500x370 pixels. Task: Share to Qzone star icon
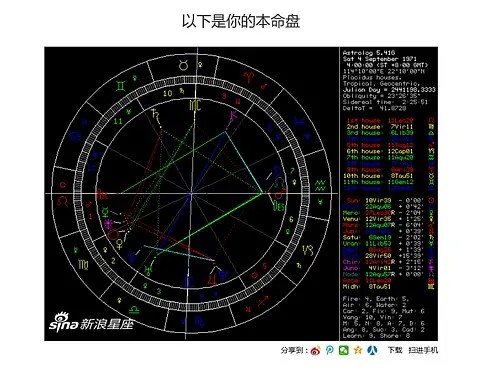pyautogui.click(x=358, y=350)
